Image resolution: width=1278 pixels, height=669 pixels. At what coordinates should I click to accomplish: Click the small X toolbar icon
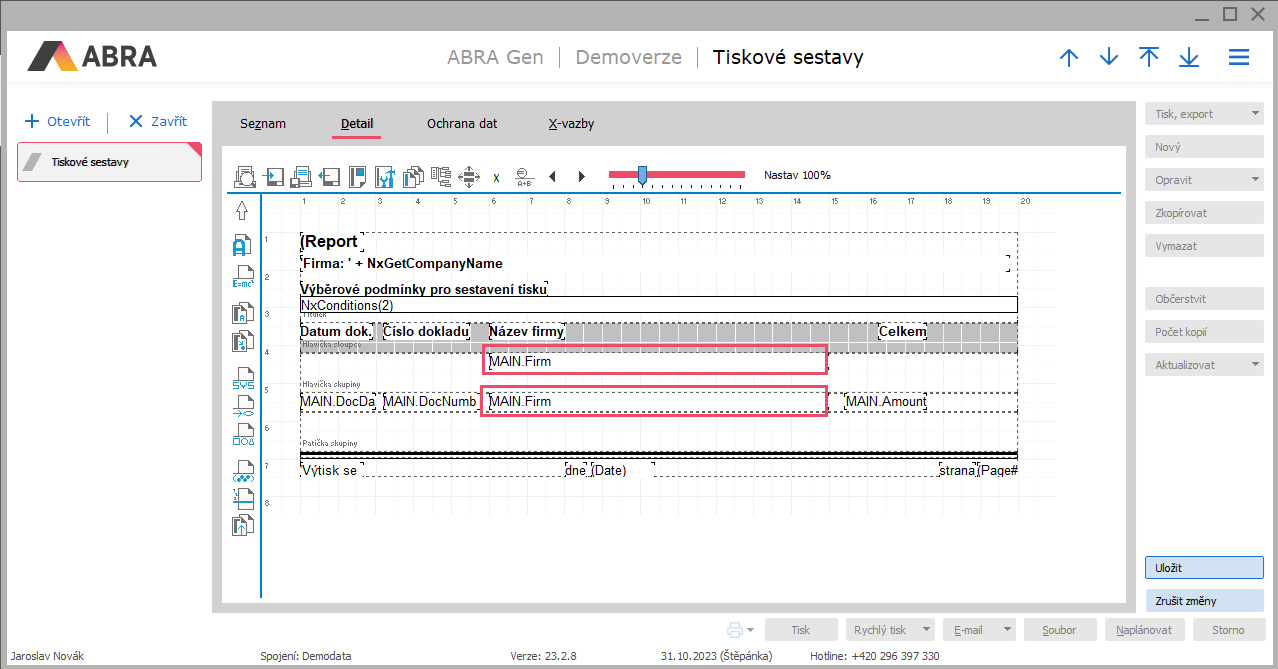tap(496, 178)
